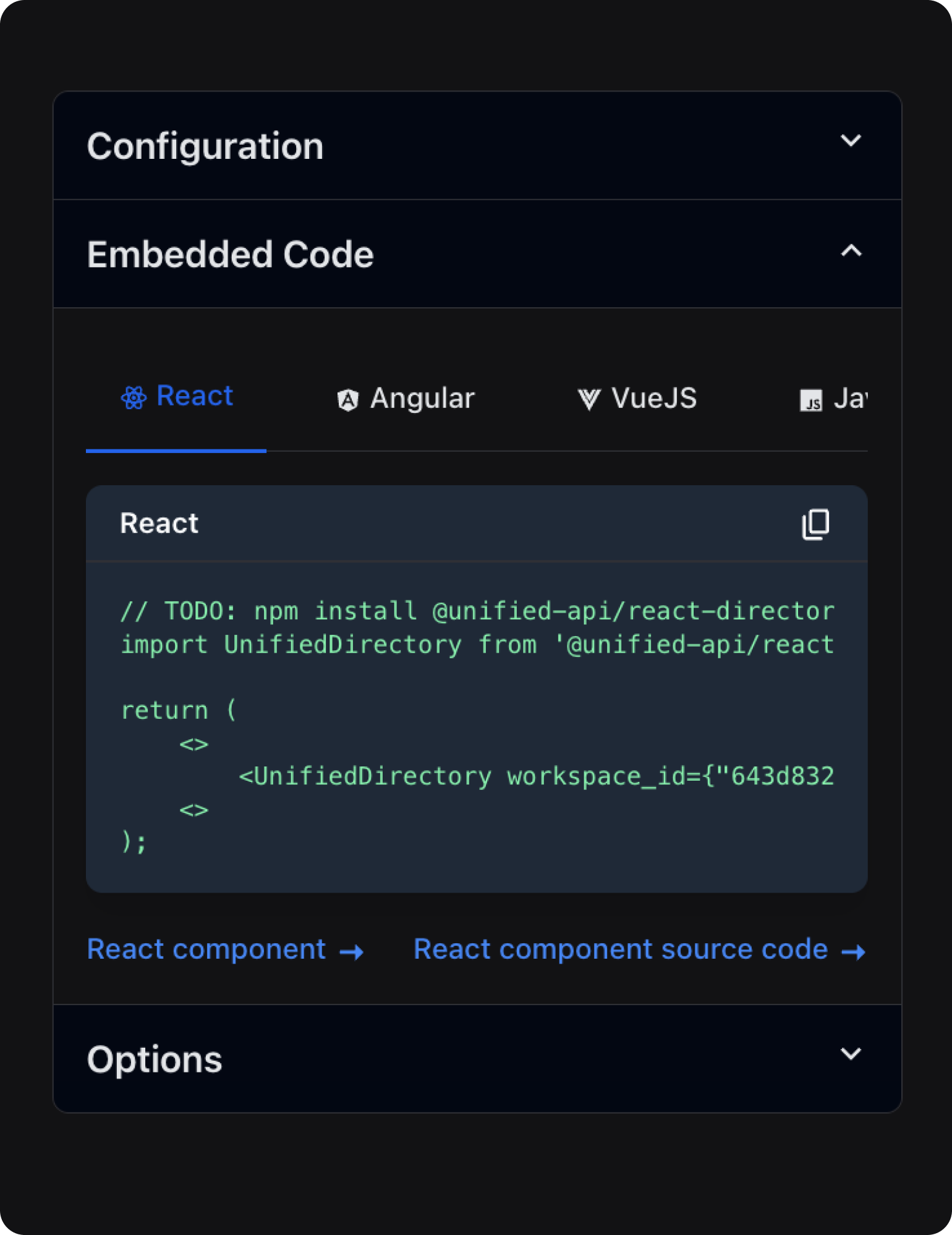Open the React component link

206,949
